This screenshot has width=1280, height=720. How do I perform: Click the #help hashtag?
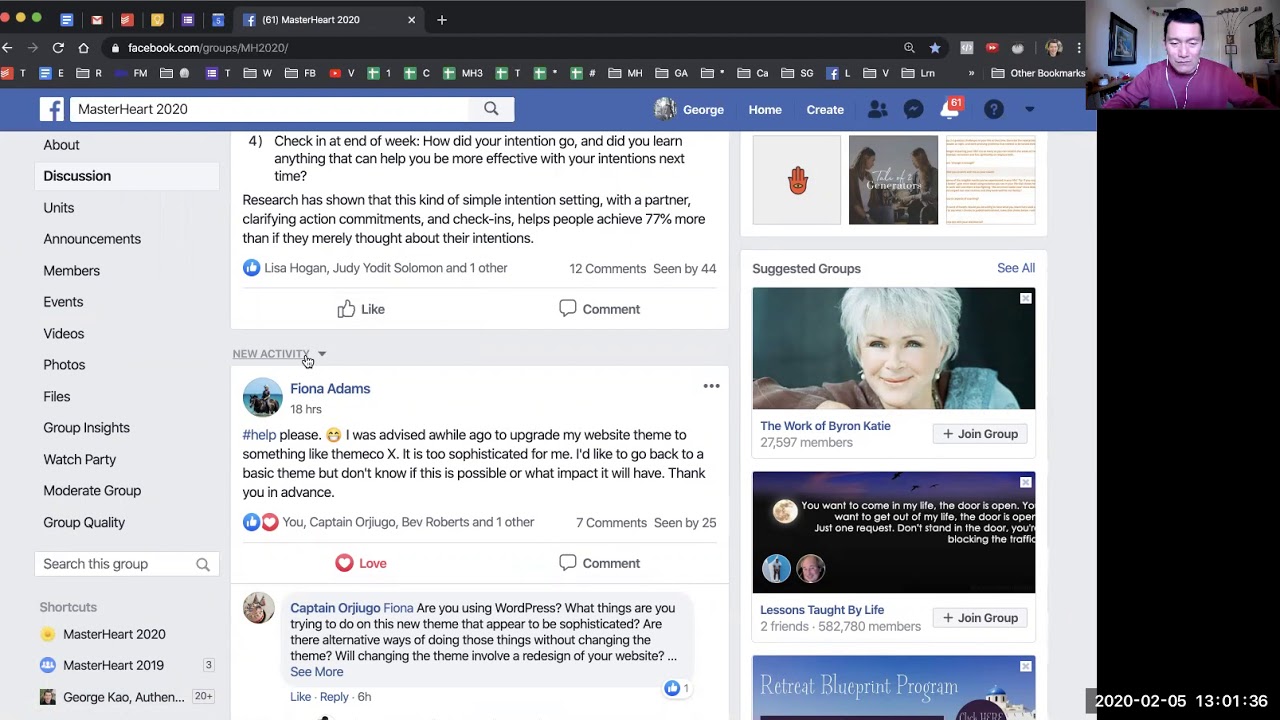[259, 435]
